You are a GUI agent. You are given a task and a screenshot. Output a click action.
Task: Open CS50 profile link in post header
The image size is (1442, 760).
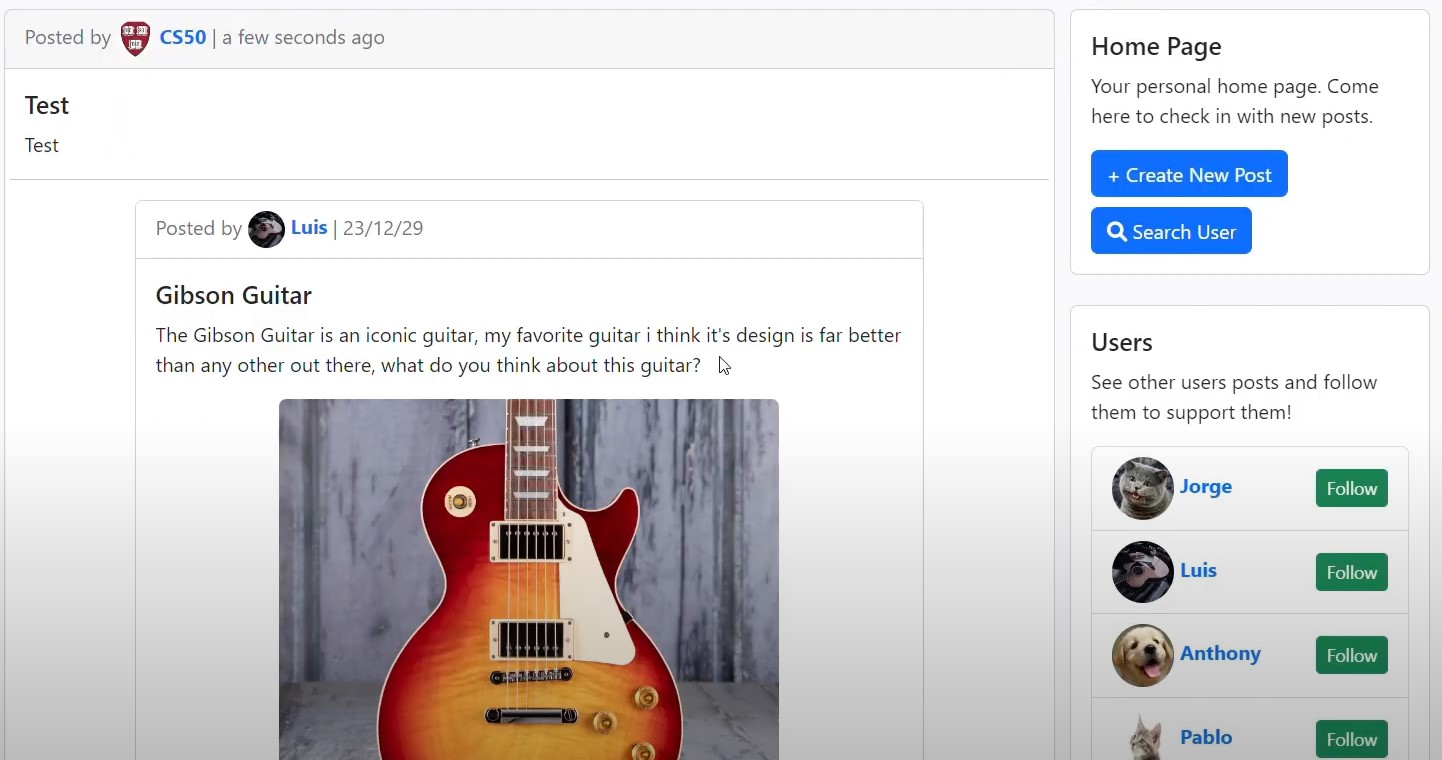[183, 38]
